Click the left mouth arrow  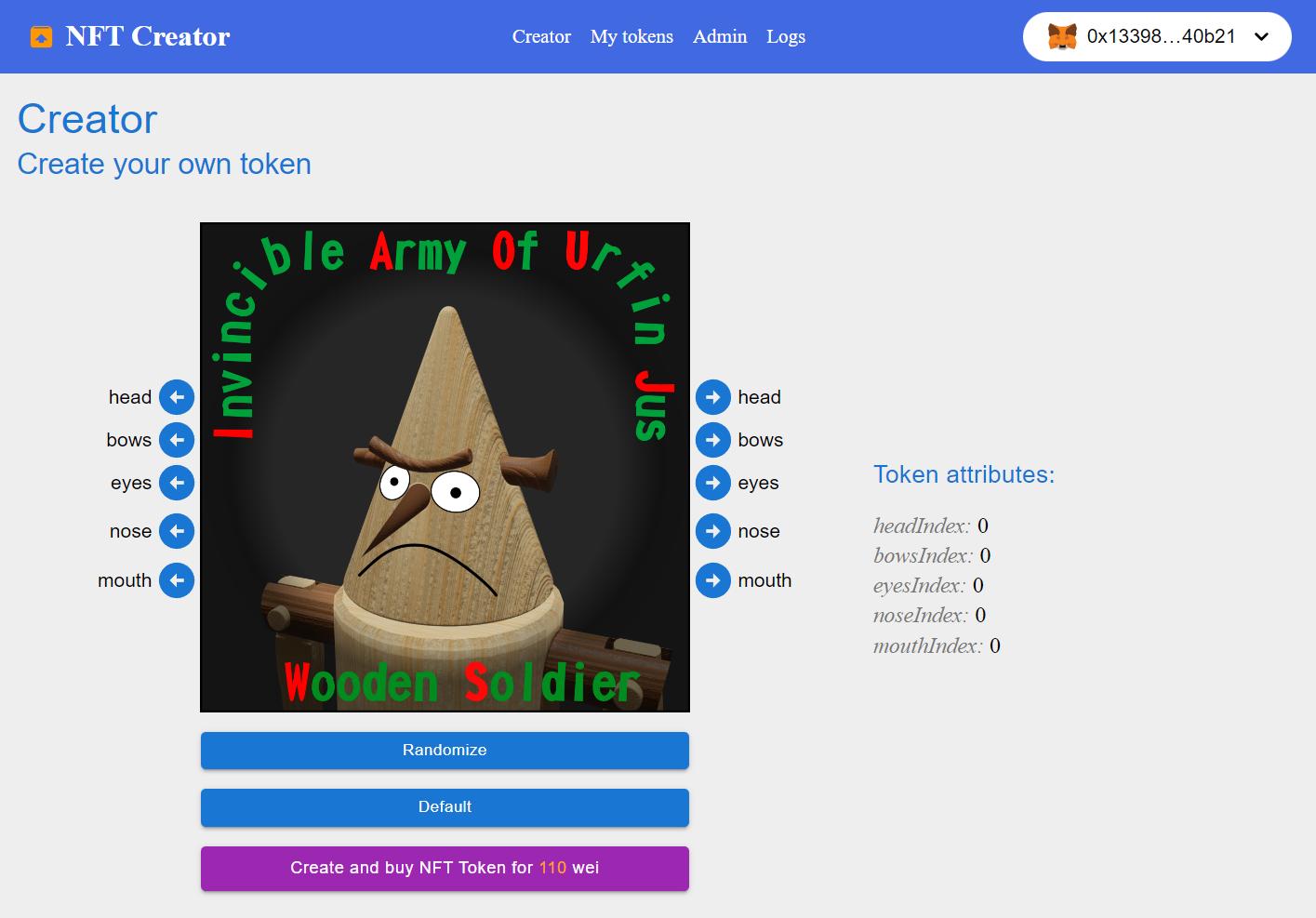[x=176, y=579]
